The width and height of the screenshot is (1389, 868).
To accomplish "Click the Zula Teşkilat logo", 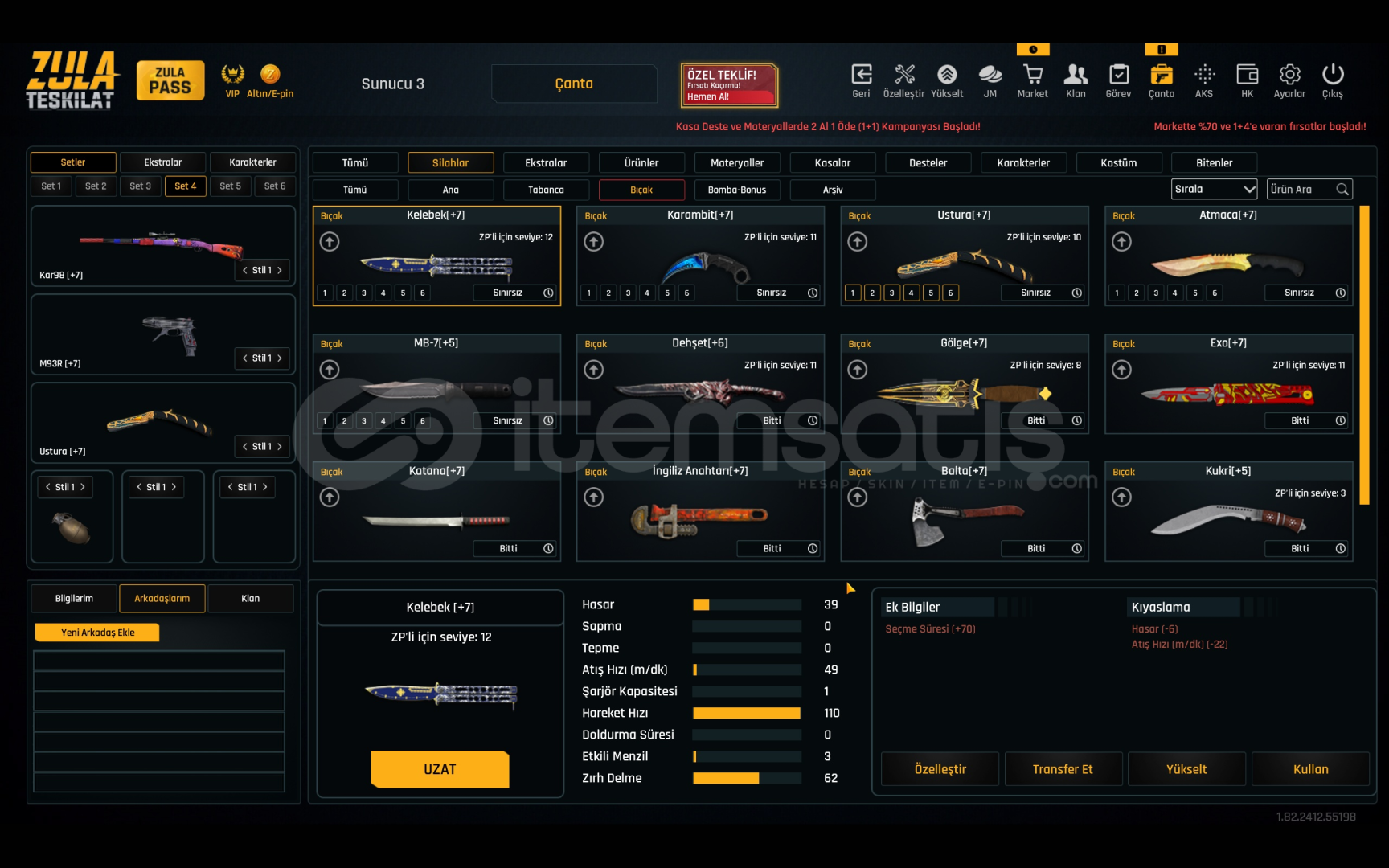I will (72, 80).
